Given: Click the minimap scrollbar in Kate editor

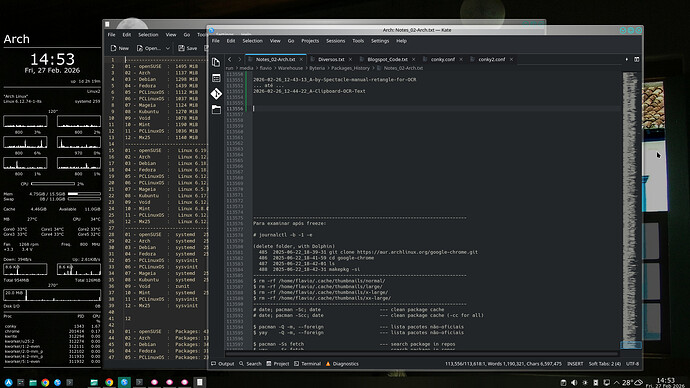Looking at the screenshot, I should pyautogui.click(x=630, y=211).
